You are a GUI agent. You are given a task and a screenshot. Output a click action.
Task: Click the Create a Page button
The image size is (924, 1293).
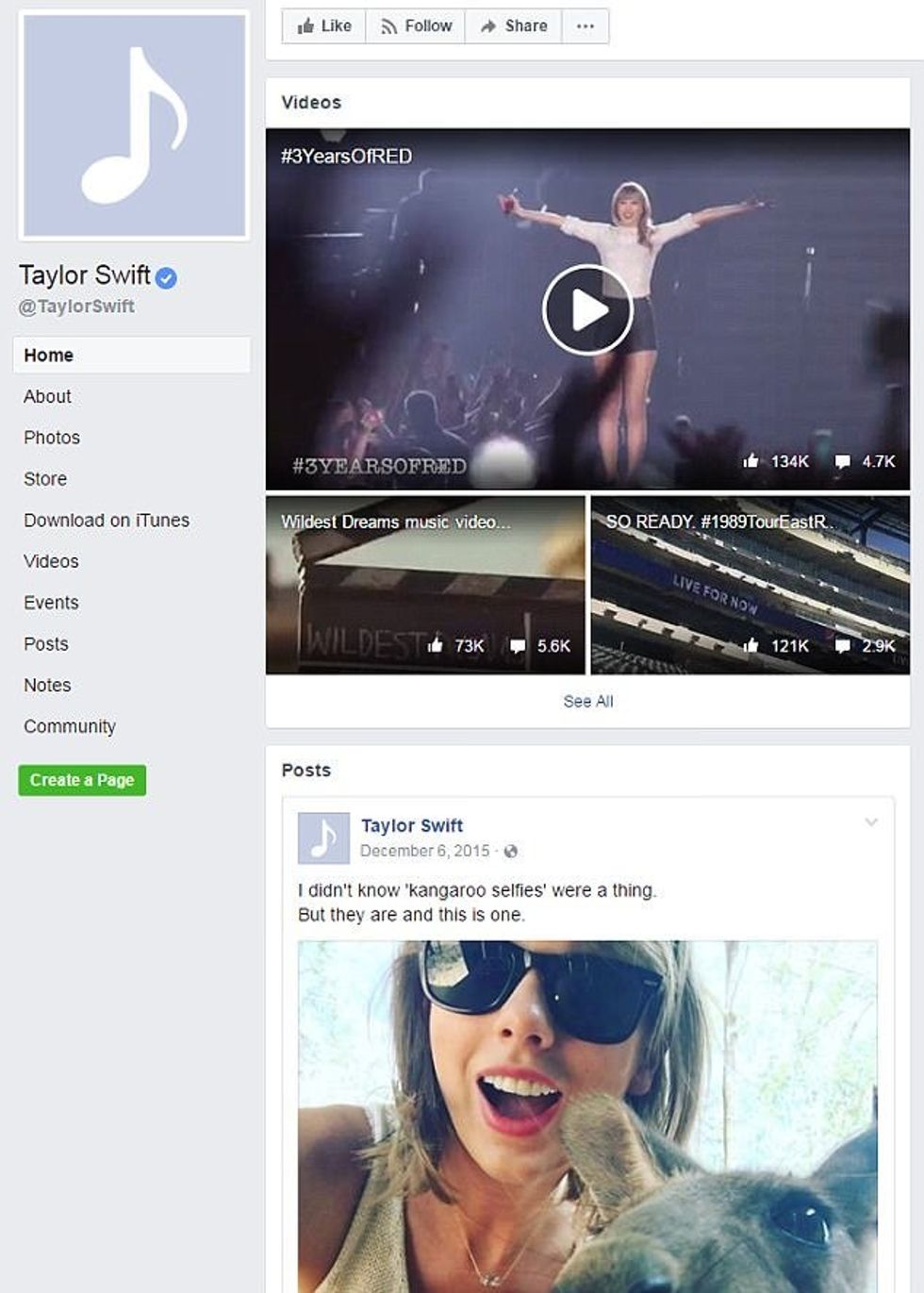coord(81,780)
